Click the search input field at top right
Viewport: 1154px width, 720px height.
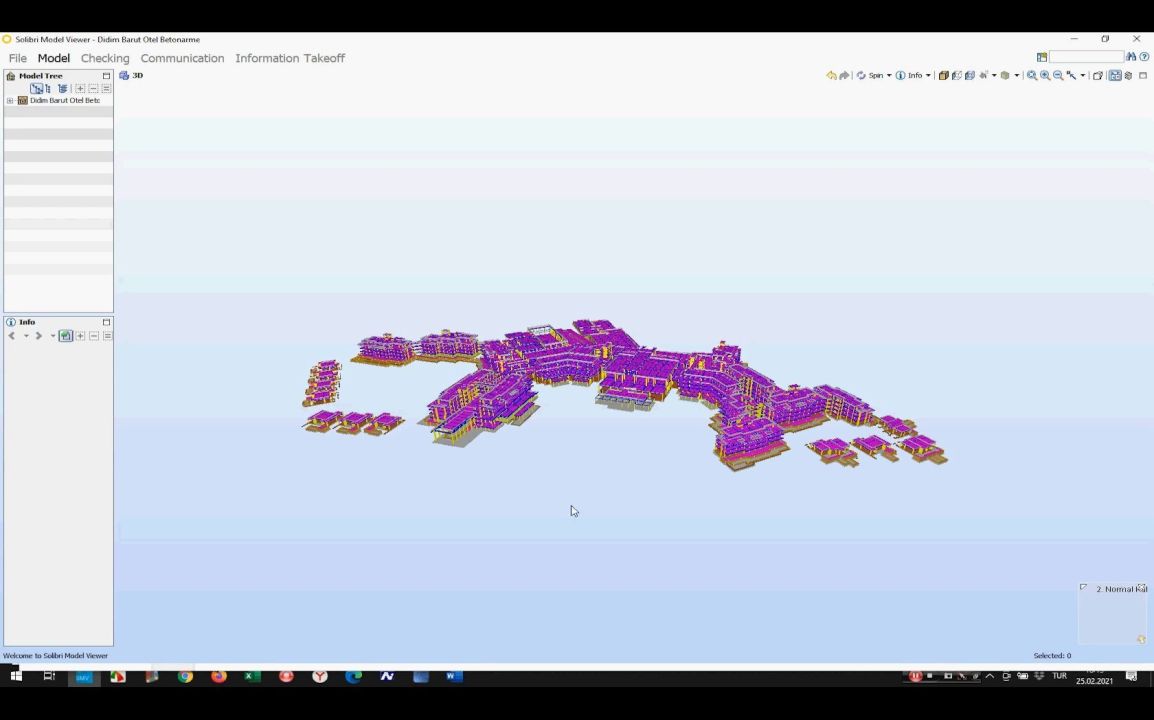(1086, 57)
